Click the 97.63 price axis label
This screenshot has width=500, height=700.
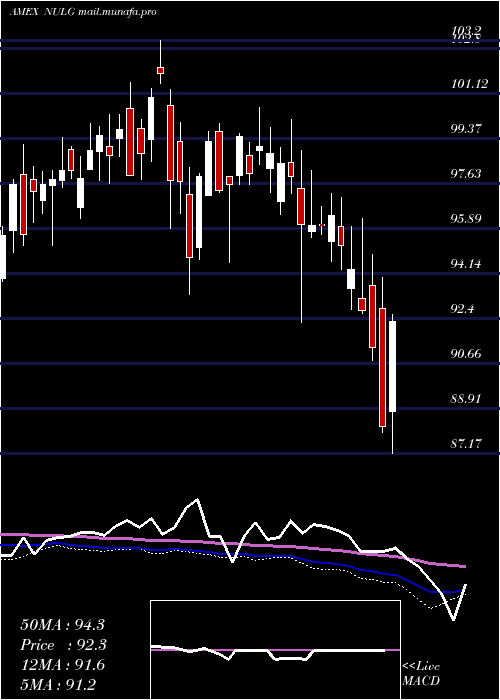coord(467,174)
